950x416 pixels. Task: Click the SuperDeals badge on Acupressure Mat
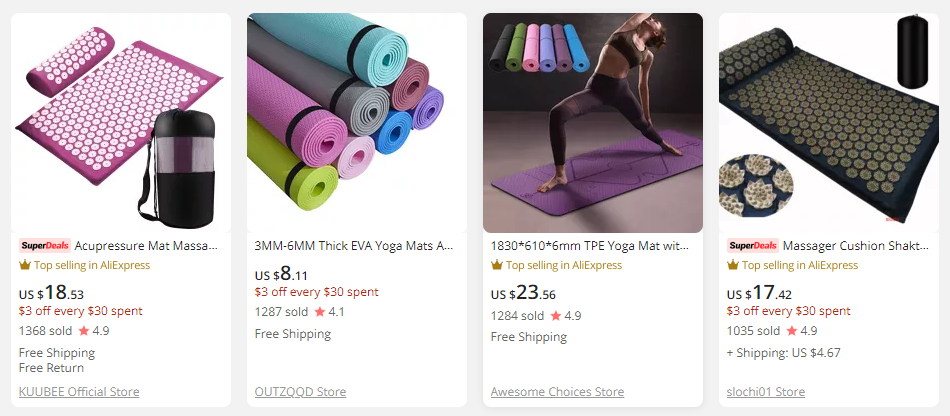(x=45, y=245)
